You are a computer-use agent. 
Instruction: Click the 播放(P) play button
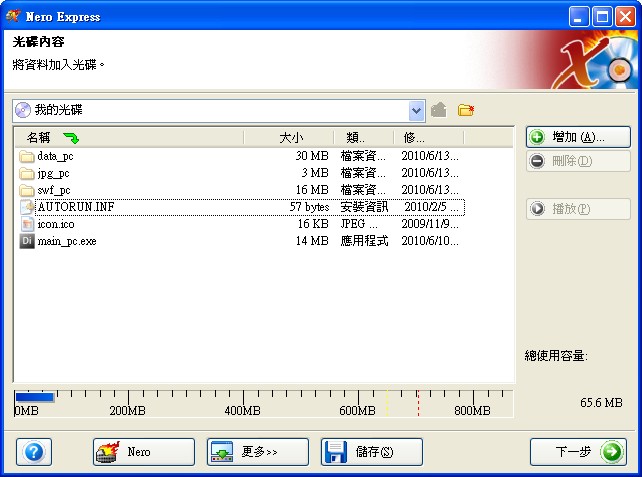click(x=578, y=209)
